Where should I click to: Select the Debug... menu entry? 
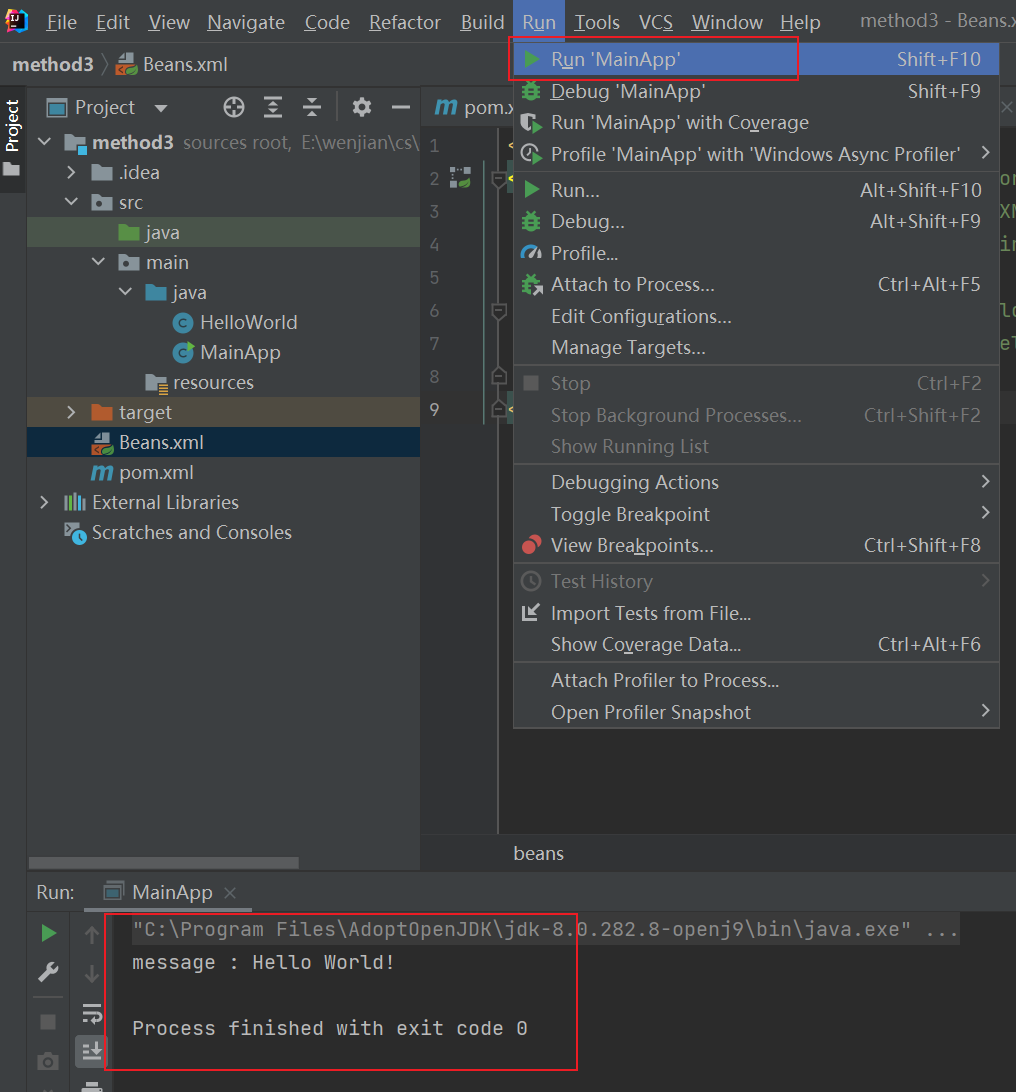(x=756, y=221)
